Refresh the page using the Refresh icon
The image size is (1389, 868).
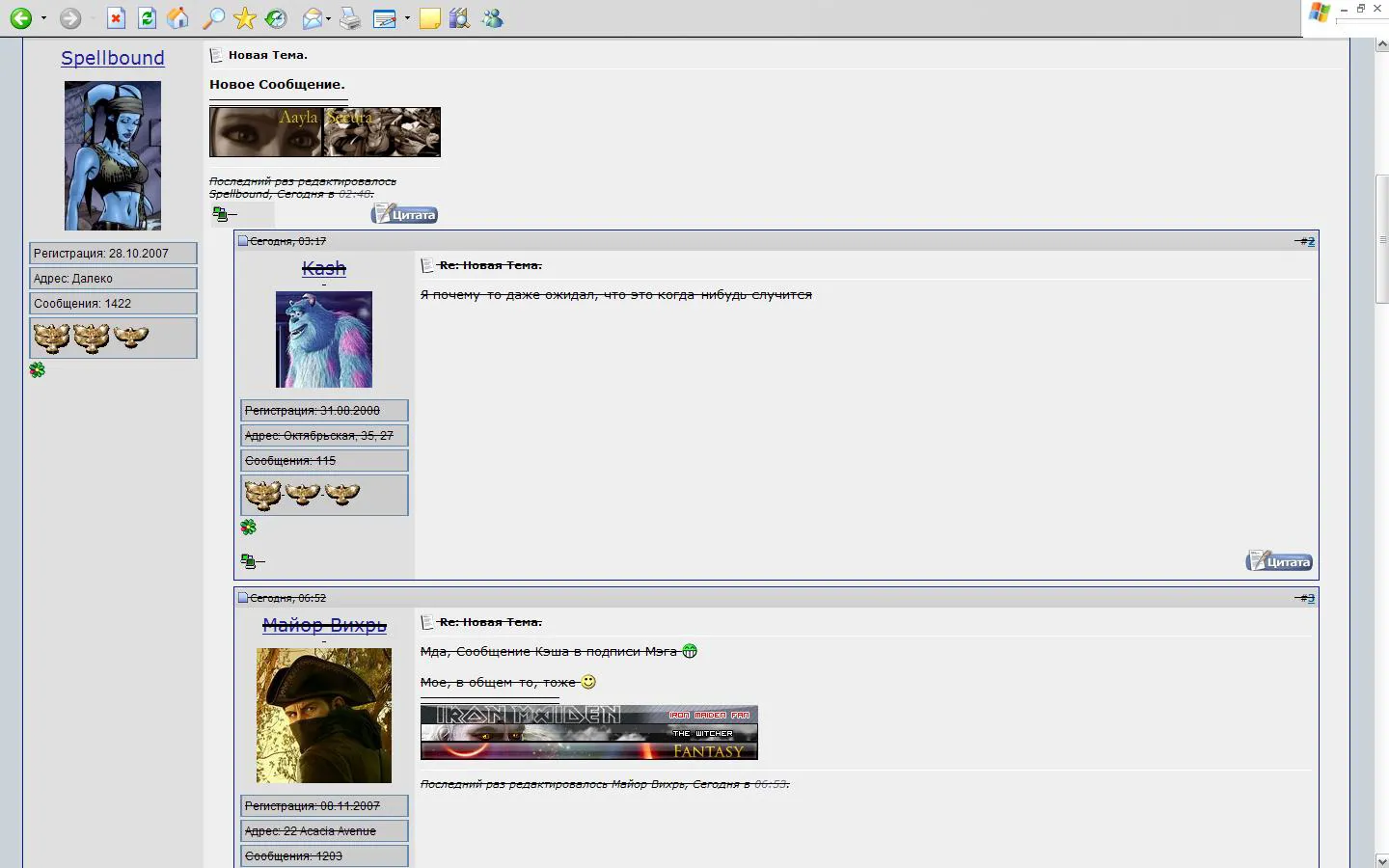147,18
